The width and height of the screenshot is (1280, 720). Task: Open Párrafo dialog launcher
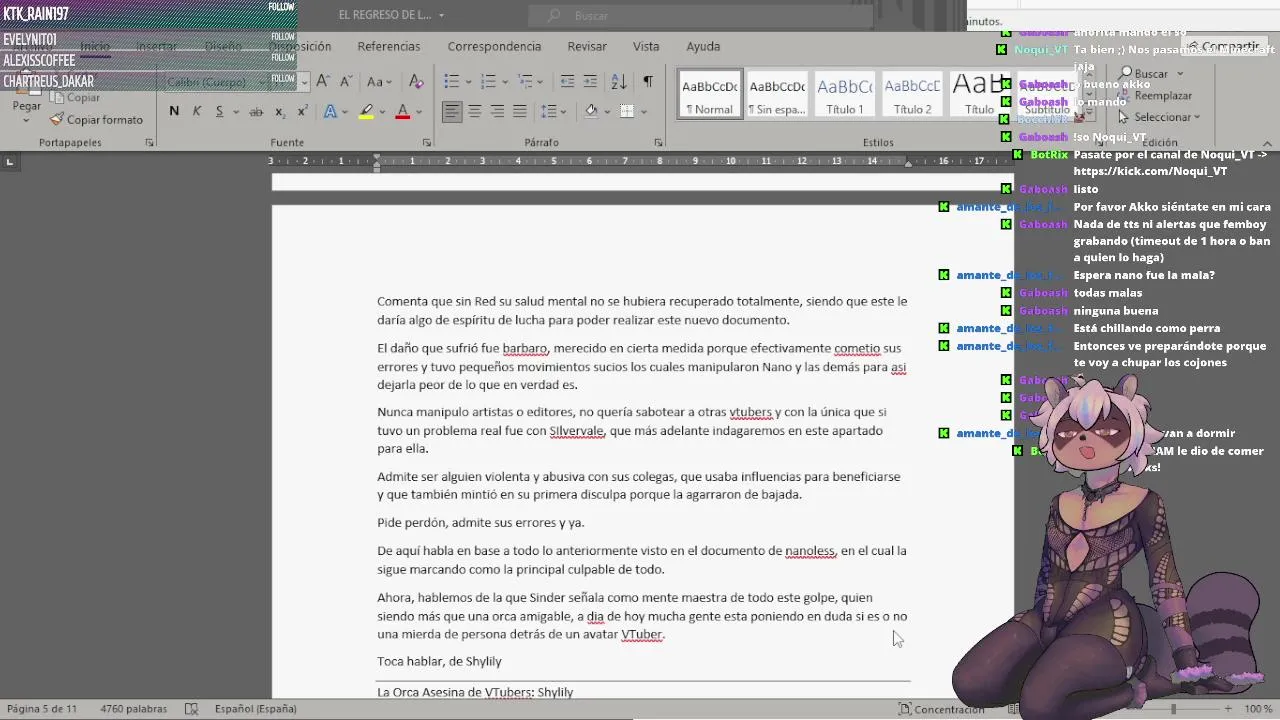(x=658, y=143)
